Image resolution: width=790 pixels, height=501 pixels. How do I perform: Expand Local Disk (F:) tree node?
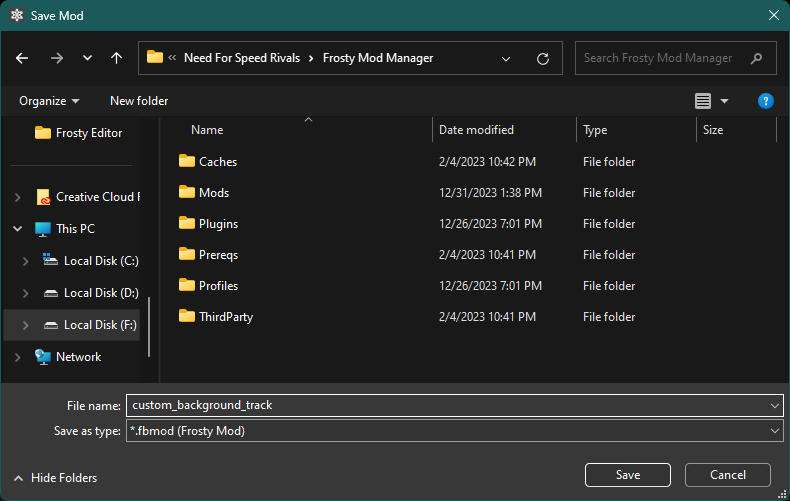[25, 325]
